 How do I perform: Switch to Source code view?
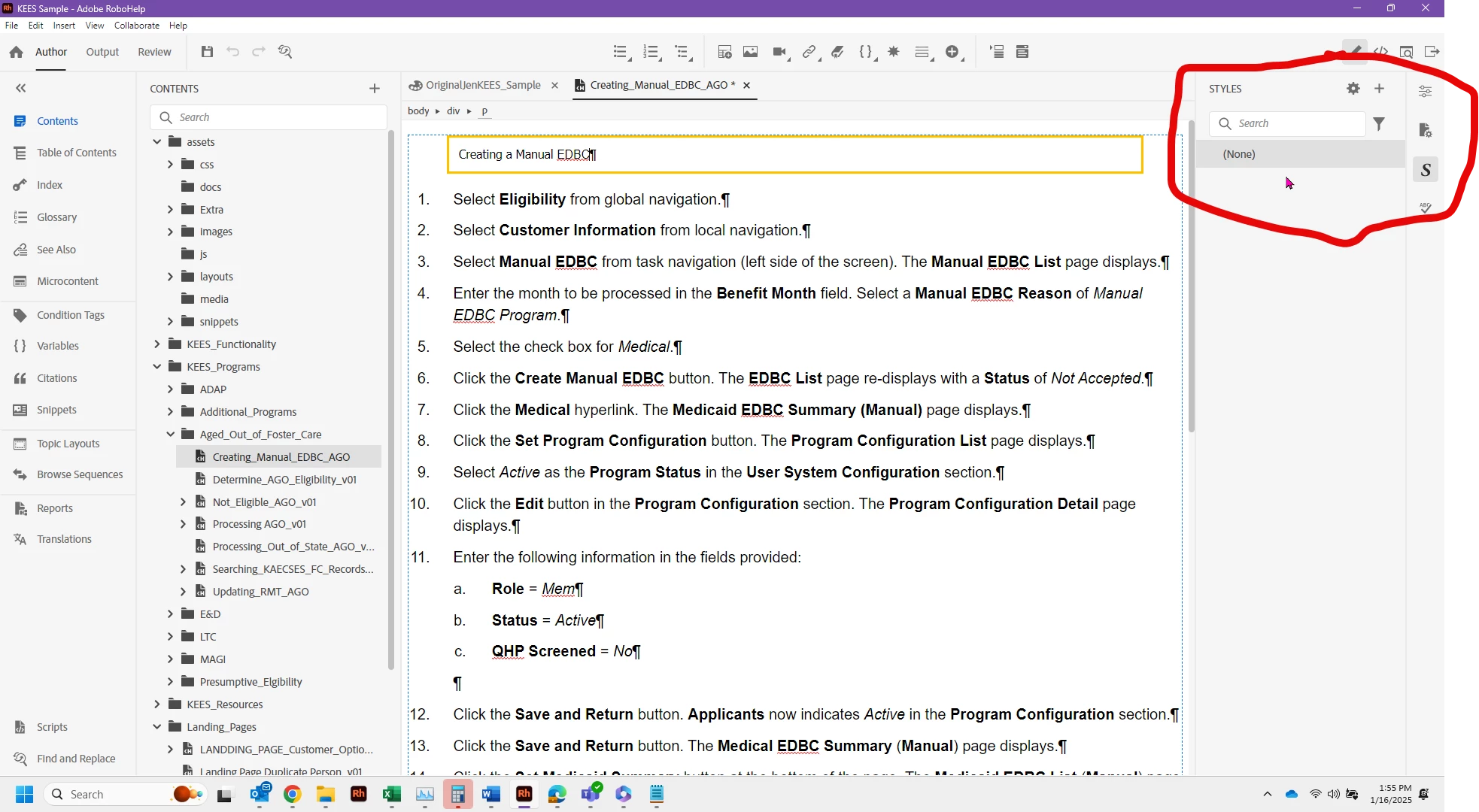click(x=1380, y=52)
